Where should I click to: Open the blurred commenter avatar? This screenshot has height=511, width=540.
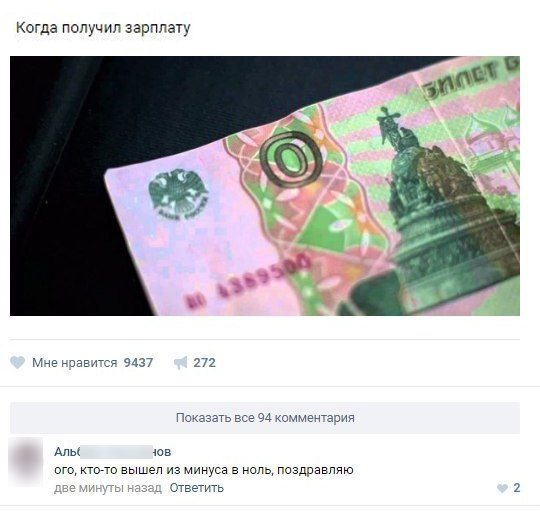point(26,461)
